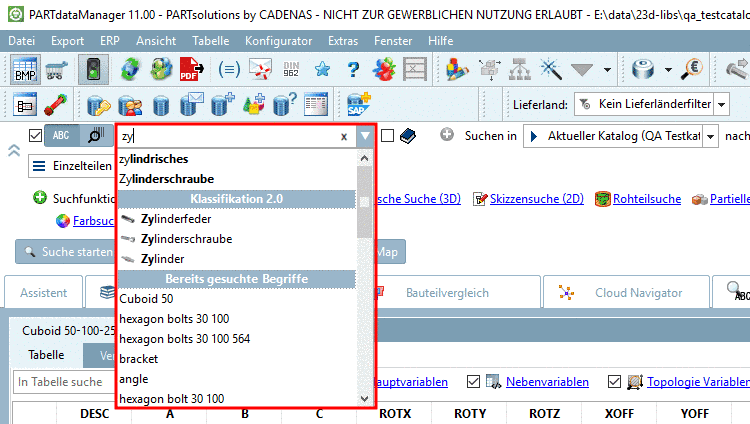Click the question mark help icon
Viewport: 750px width, 424px height.
[353, 70]
